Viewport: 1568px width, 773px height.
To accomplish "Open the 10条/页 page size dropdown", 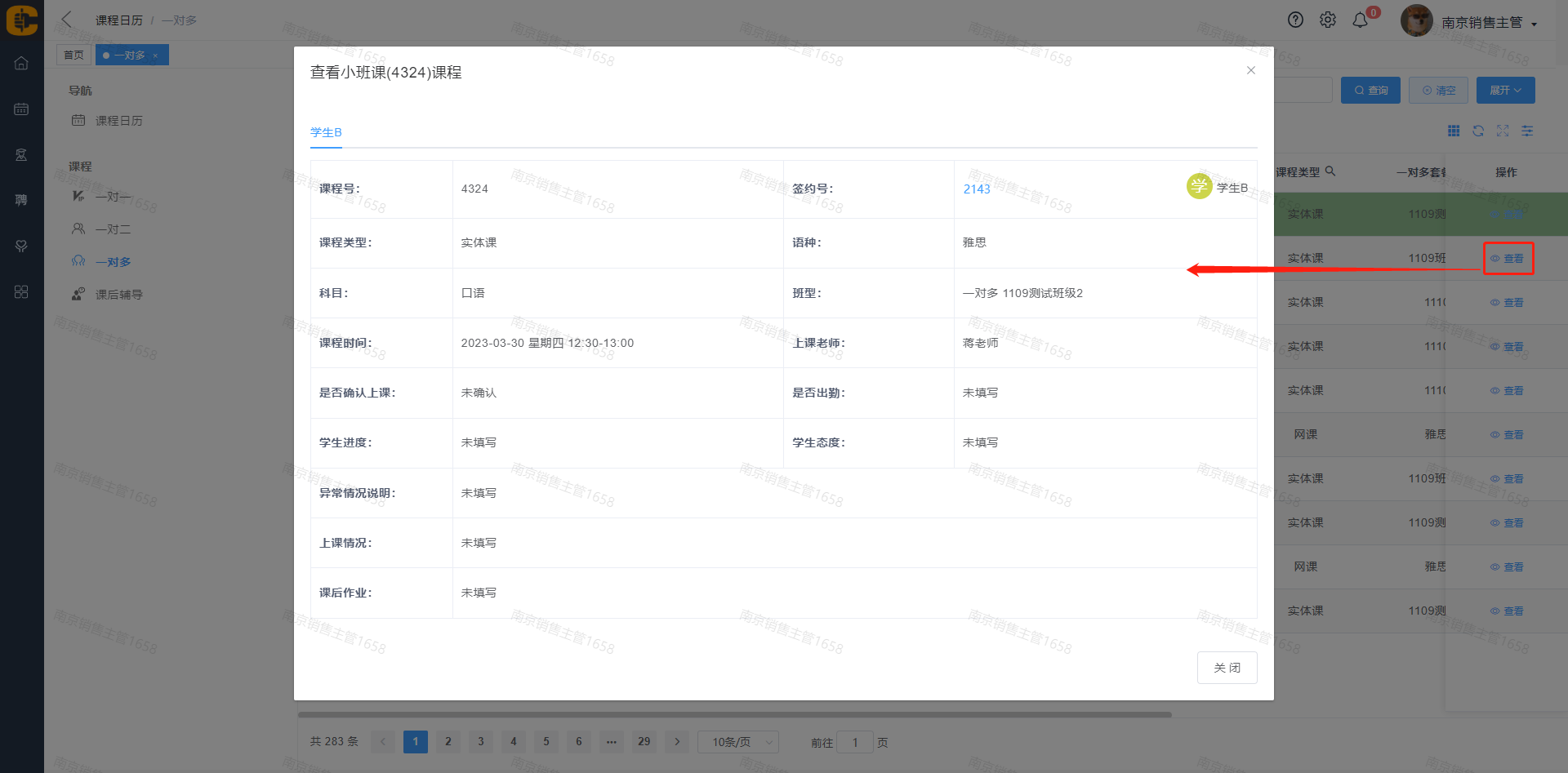I will [x=738, y=742].
